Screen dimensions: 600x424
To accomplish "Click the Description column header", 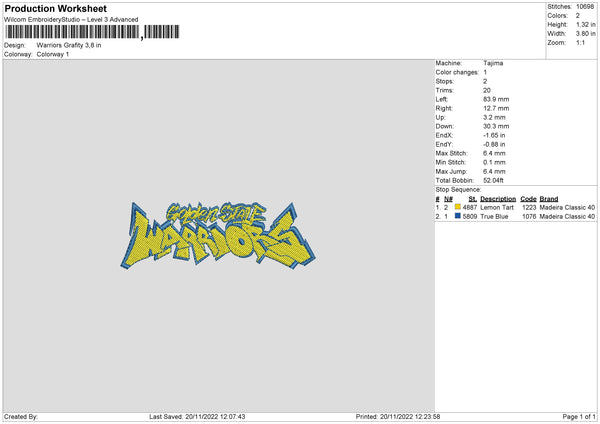I will click(498, 199).
